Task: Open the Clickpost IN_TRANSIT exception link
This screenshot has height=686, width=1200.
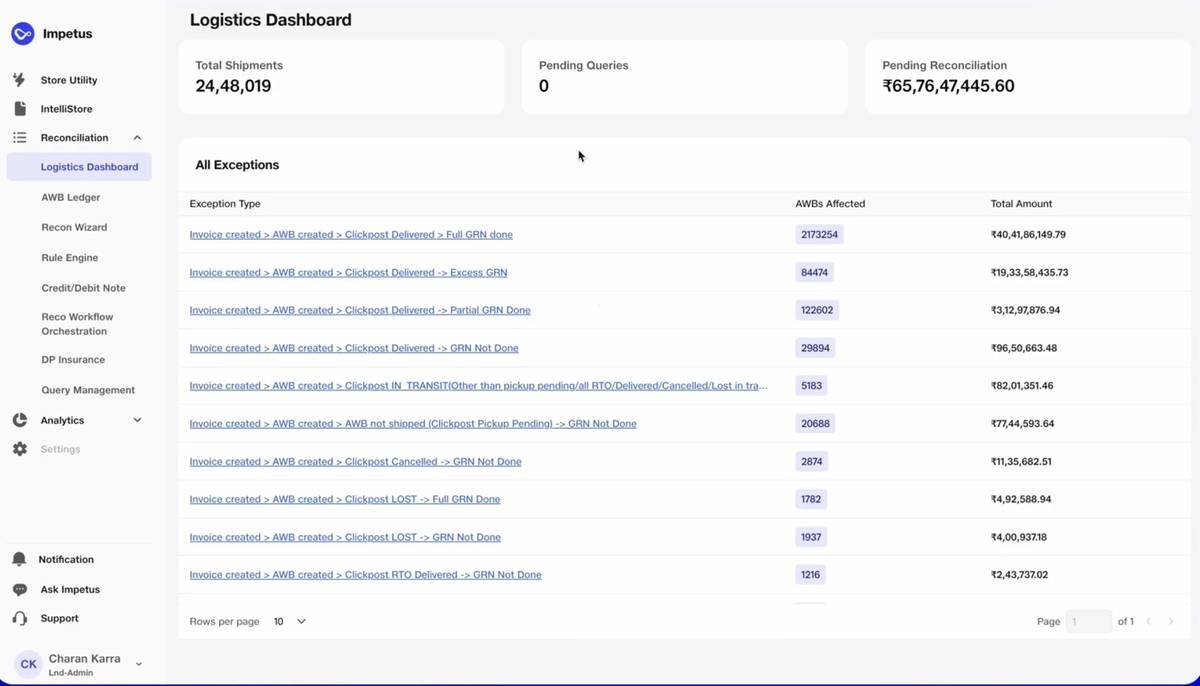Action: click(479, 385)
